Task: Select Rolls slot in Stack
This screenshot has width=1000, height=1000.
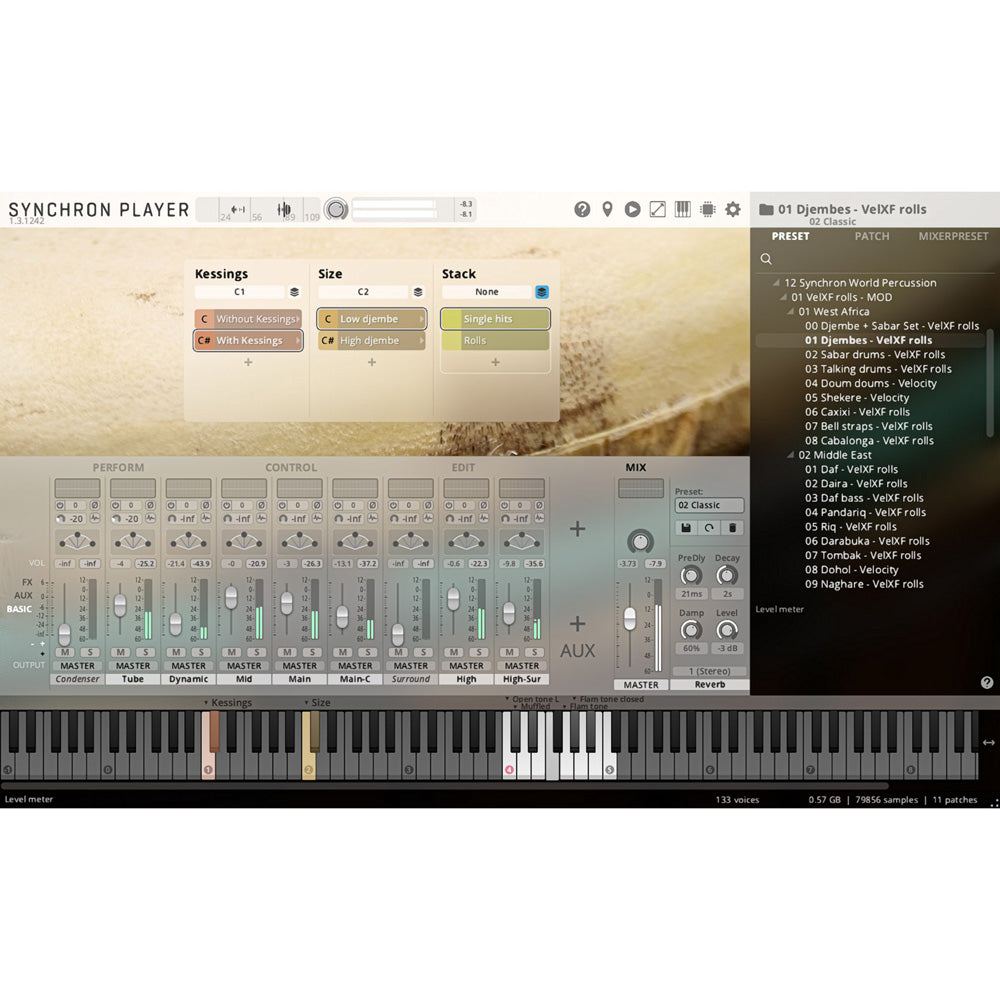Action: [496, 341]
